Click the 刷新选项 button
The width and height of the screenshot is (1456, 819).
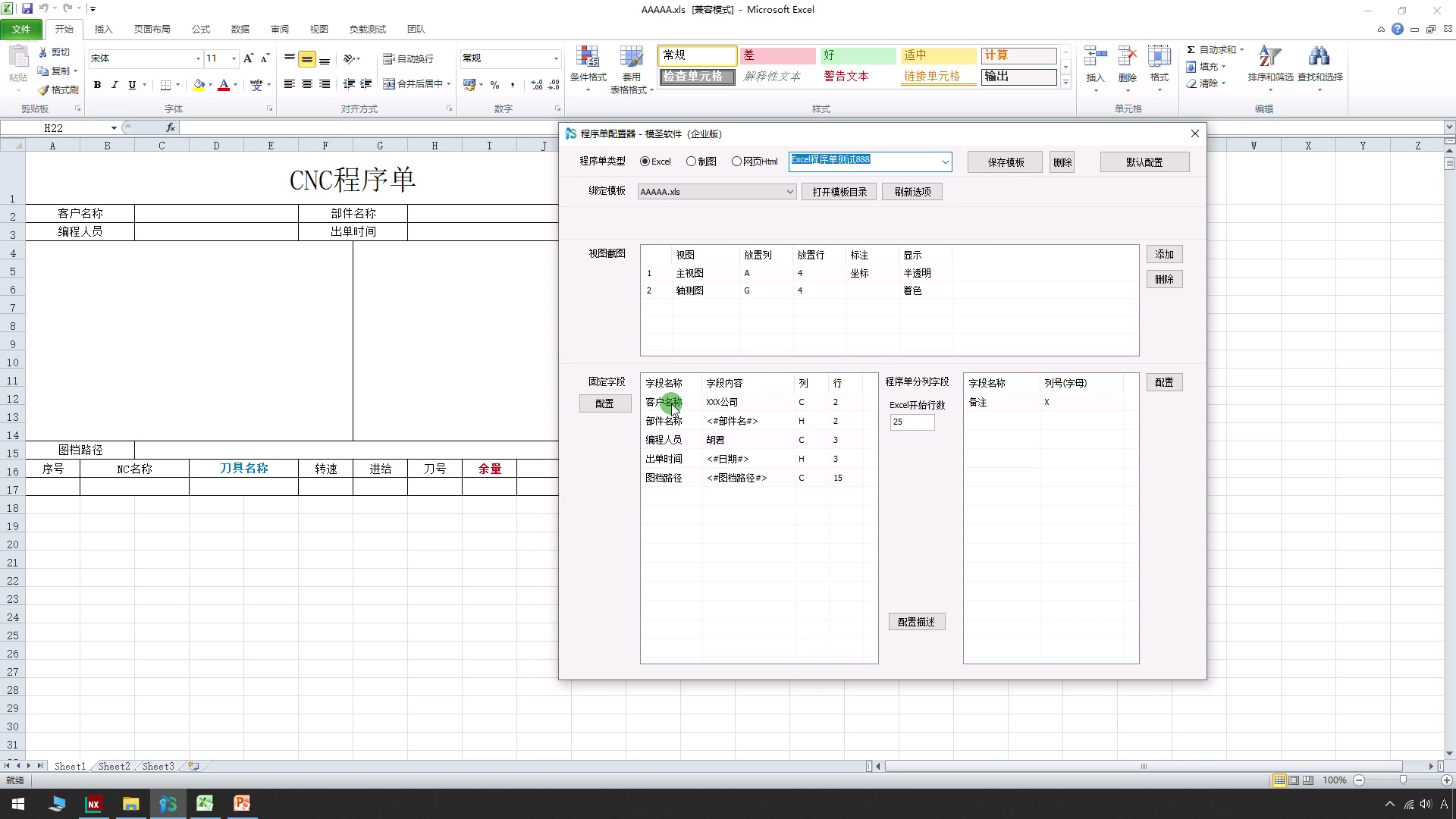pos(912,192)
